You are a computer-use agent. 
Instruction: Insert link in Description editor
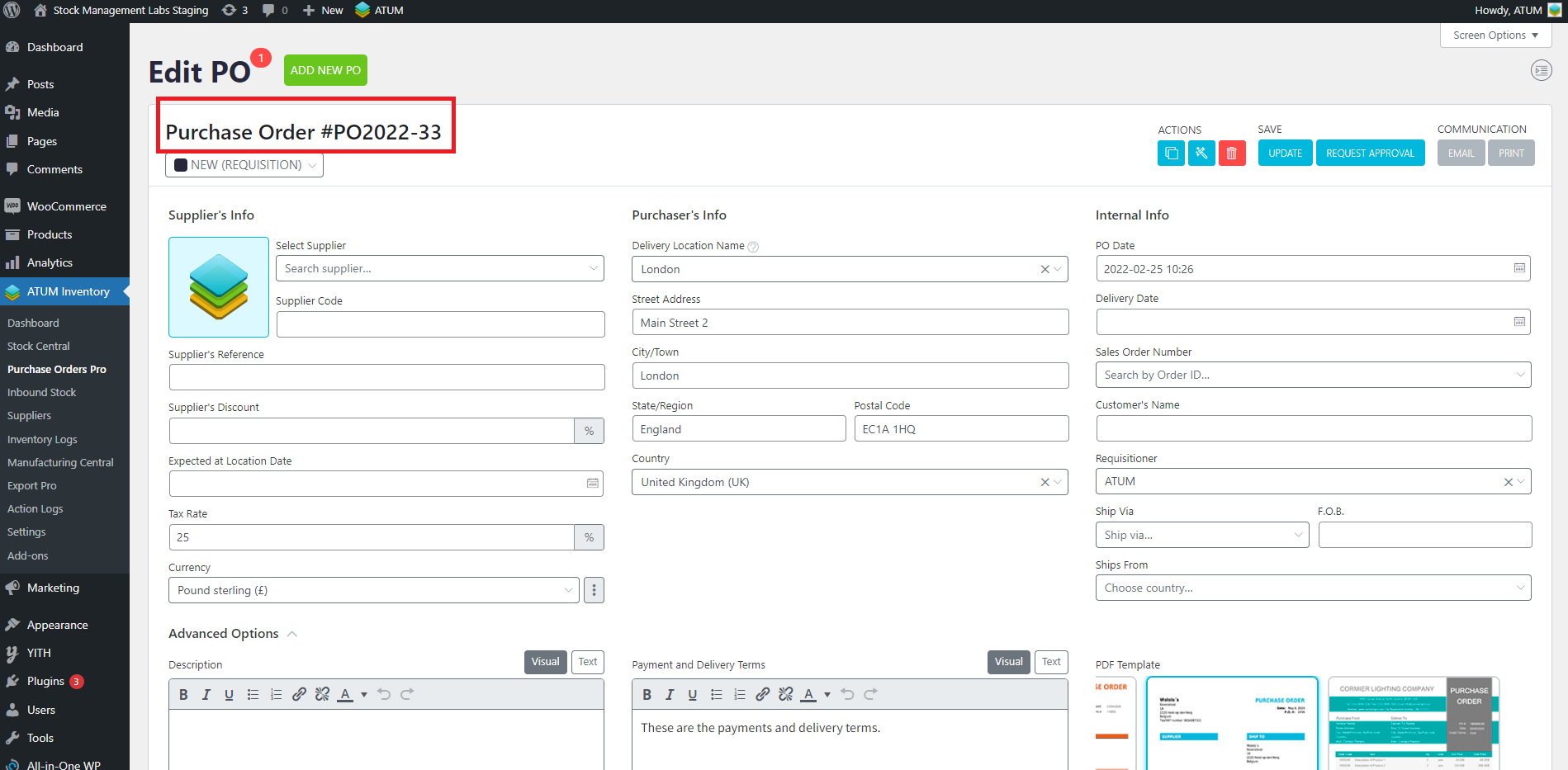(x=299, y=695)
